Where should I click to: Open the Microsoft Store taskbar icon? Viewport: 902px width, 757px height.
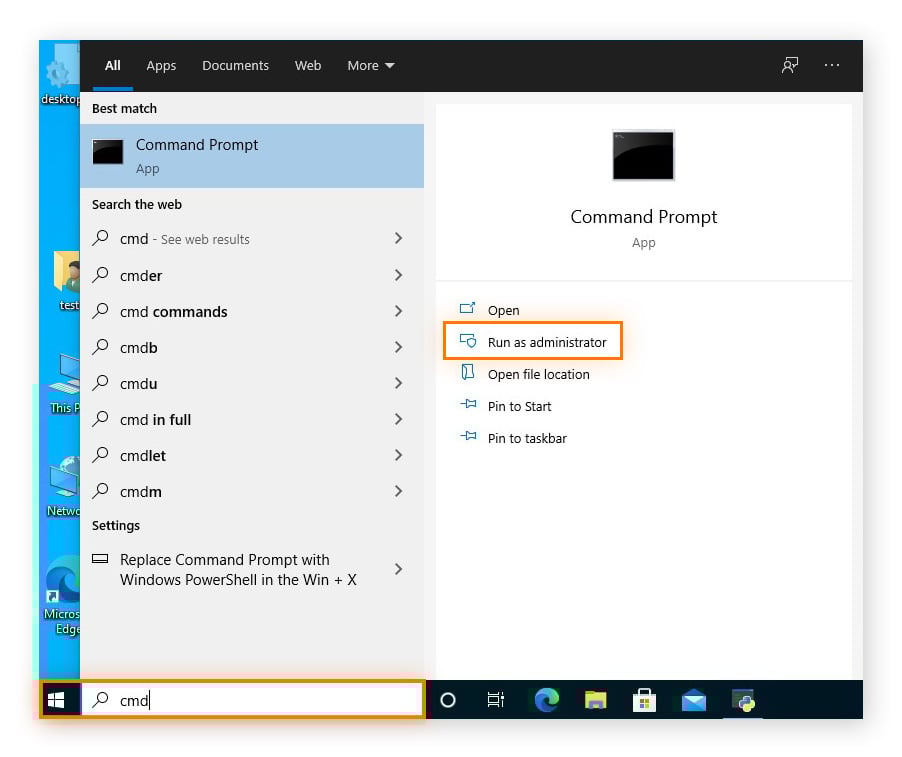coord(645,701)
